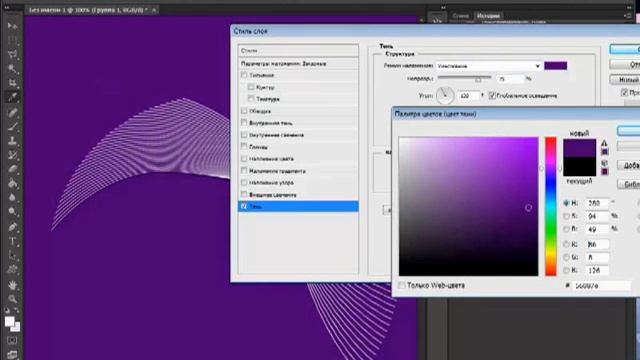Click the shadow color swatch

point(555,66)
